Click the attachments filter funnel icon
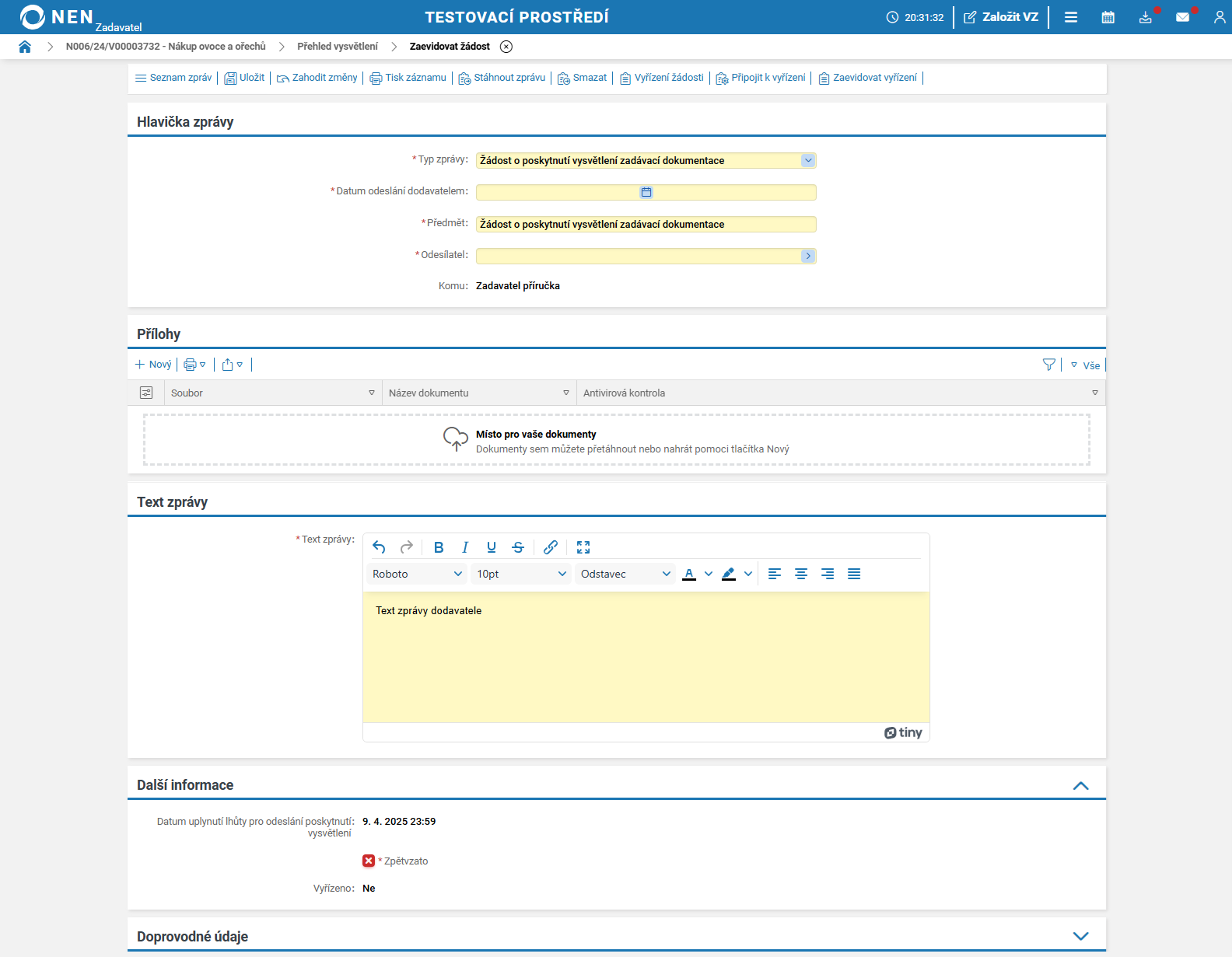The width and height of the screenshot is (1232, 957). pos(1048,365)
